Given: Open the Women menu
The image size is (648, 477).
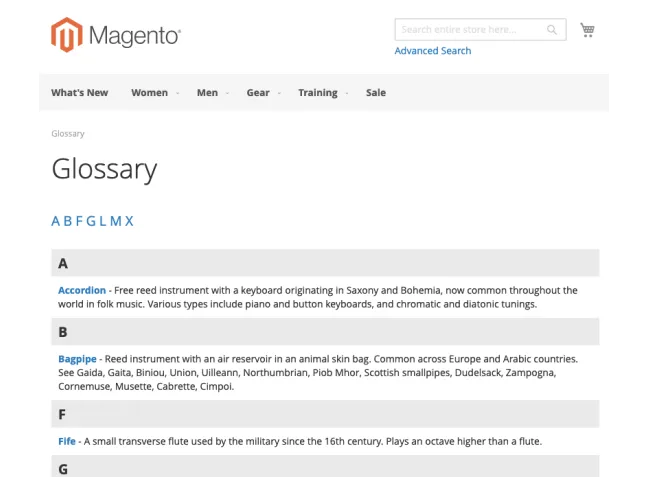Looking at the screenshot, I should pos(150,93).
